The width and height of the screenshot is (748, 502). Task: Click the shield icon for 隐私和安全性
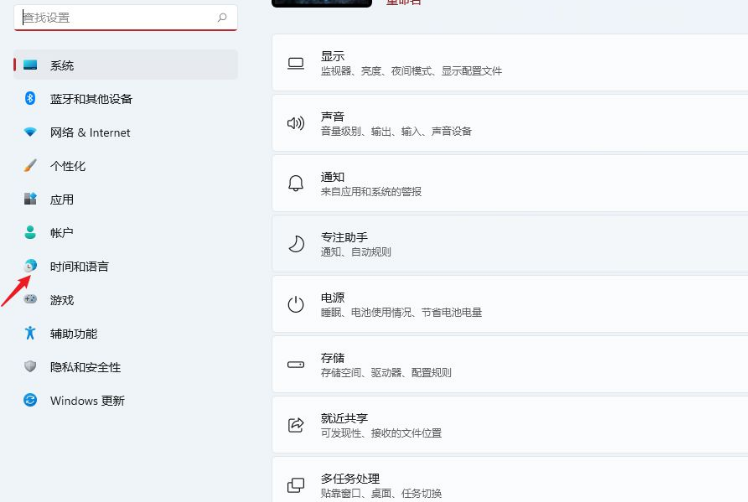(30, 367)
